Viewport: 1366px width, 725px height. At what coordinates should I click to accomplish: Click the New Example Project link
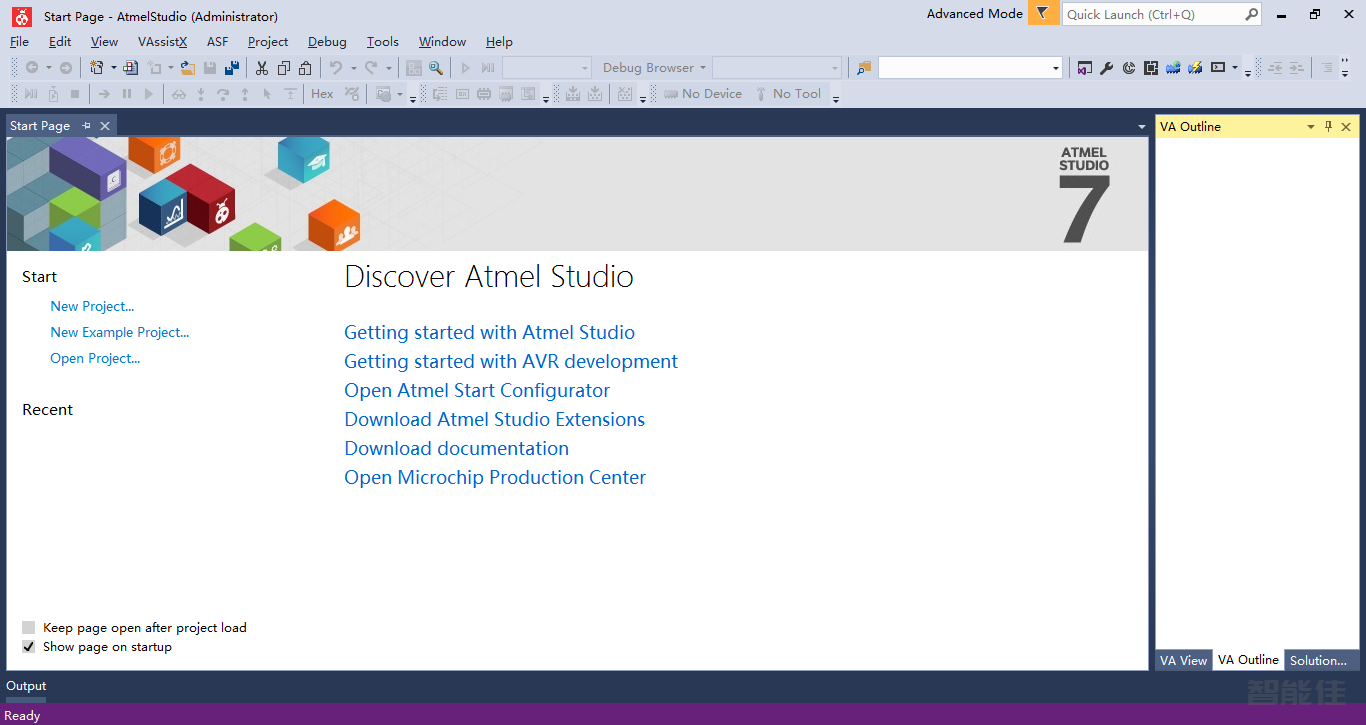coord(120,333)
